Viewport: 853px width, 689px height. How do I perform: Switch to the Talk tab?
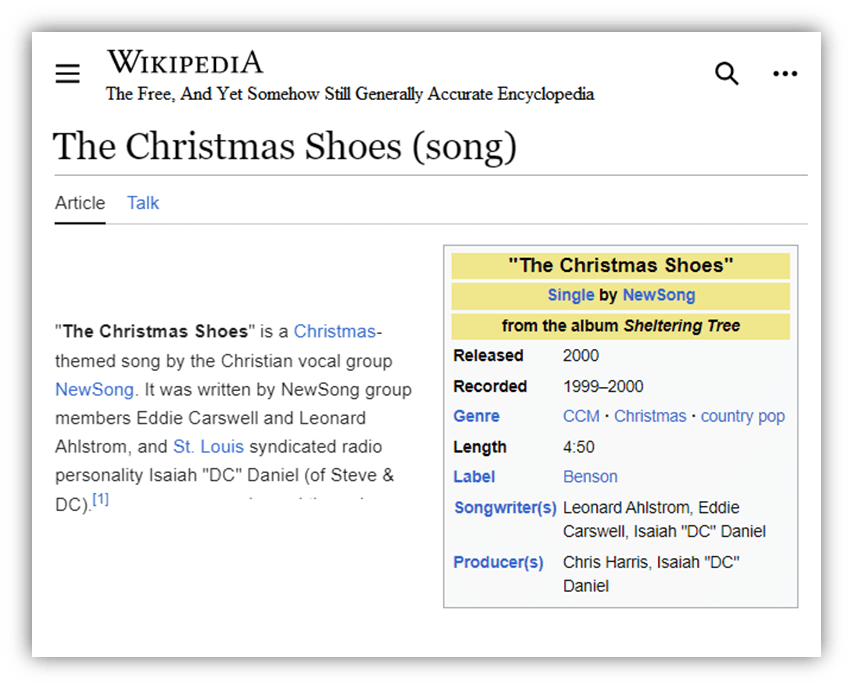[x=143, y=203]
